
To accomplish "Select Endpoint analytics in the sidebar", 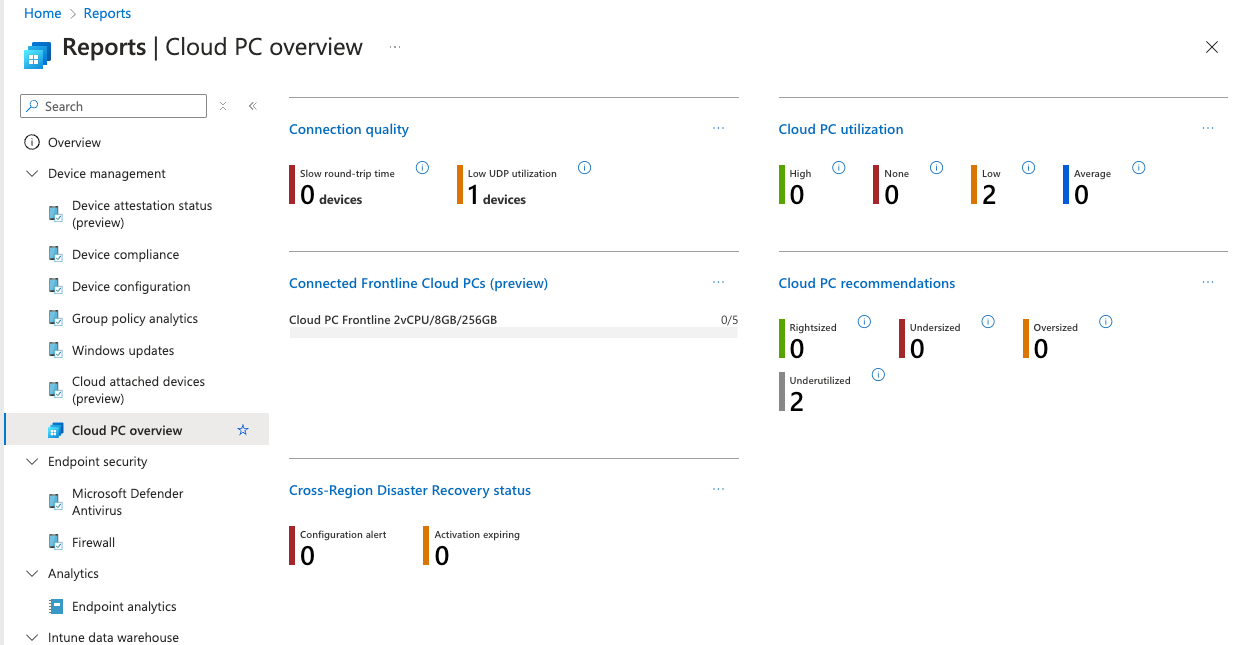I will coord(124,607).
